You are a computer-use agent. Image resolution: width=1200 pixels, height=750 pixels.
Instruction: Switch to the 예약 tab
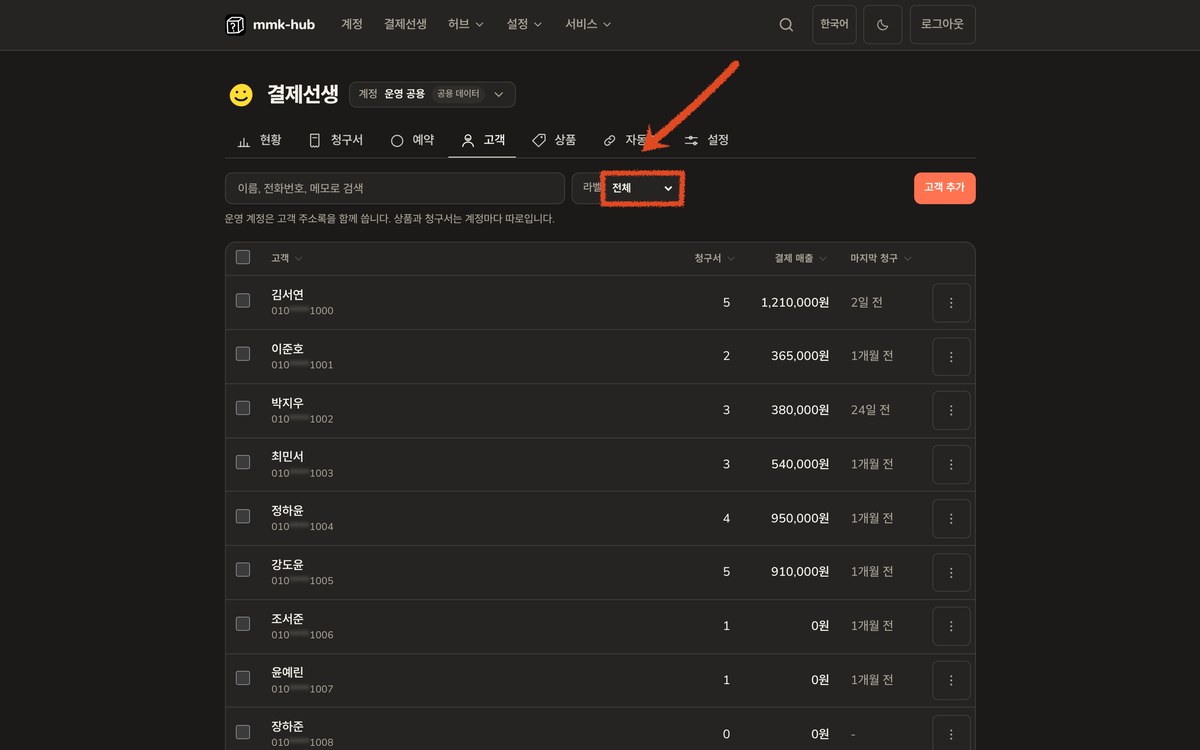[412, 140]
